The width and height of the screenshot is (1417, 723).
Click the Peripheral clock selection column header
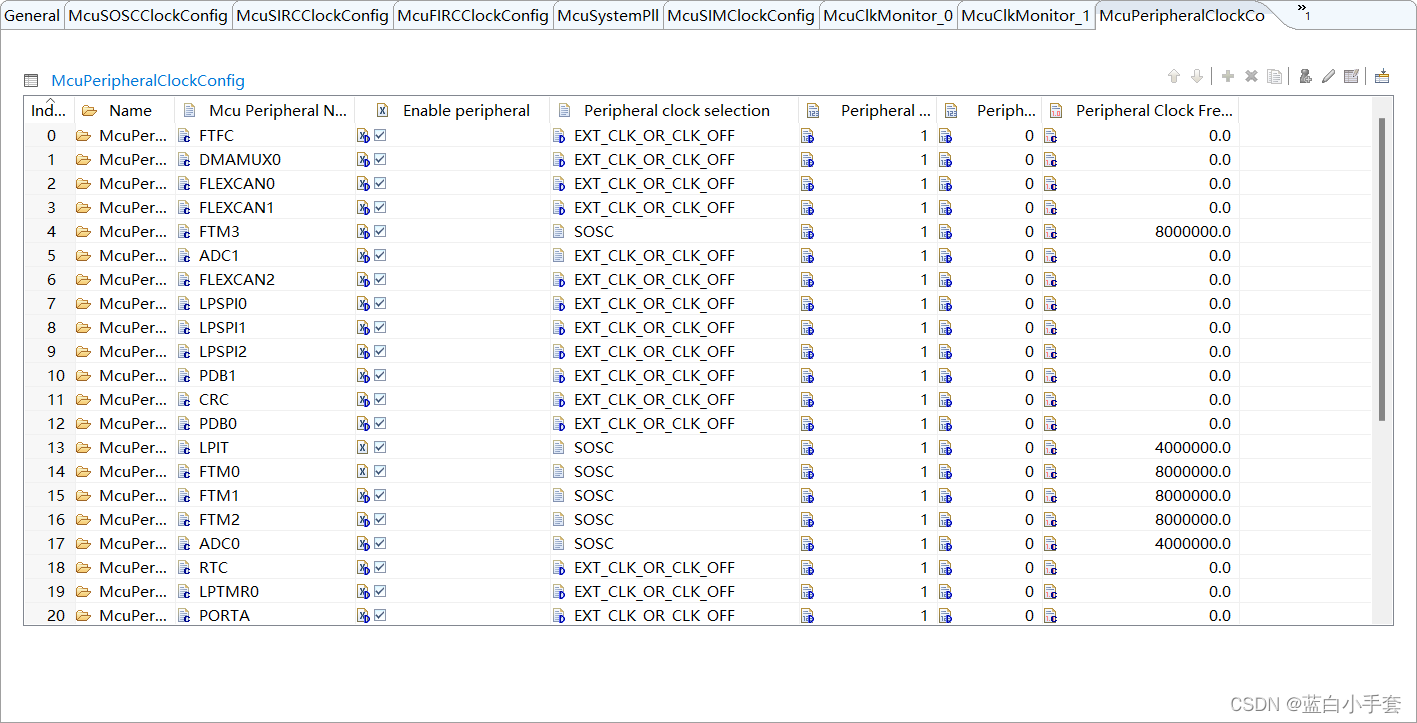pos(674,111)
